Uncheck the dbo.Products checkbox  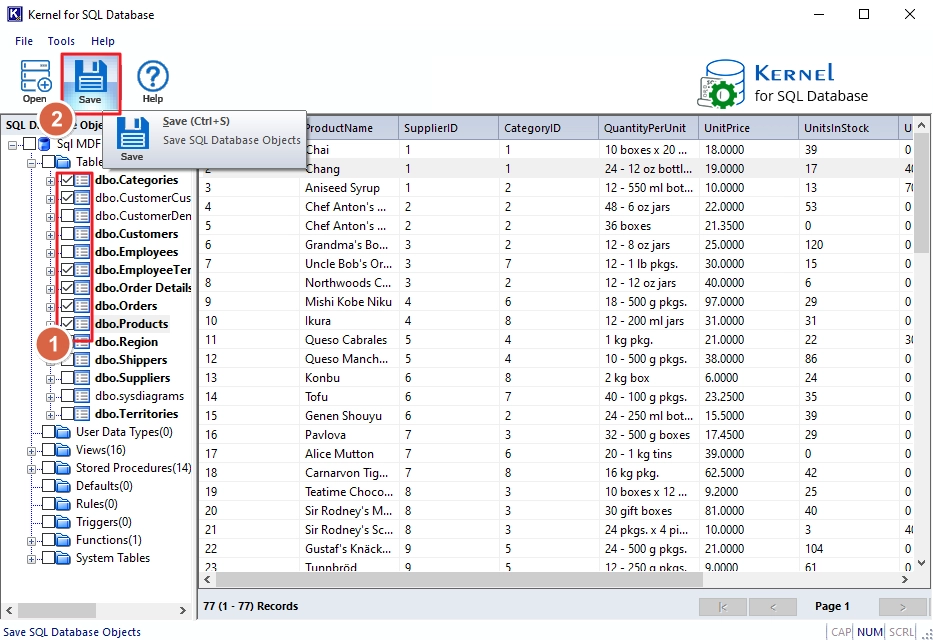[67, 324]
